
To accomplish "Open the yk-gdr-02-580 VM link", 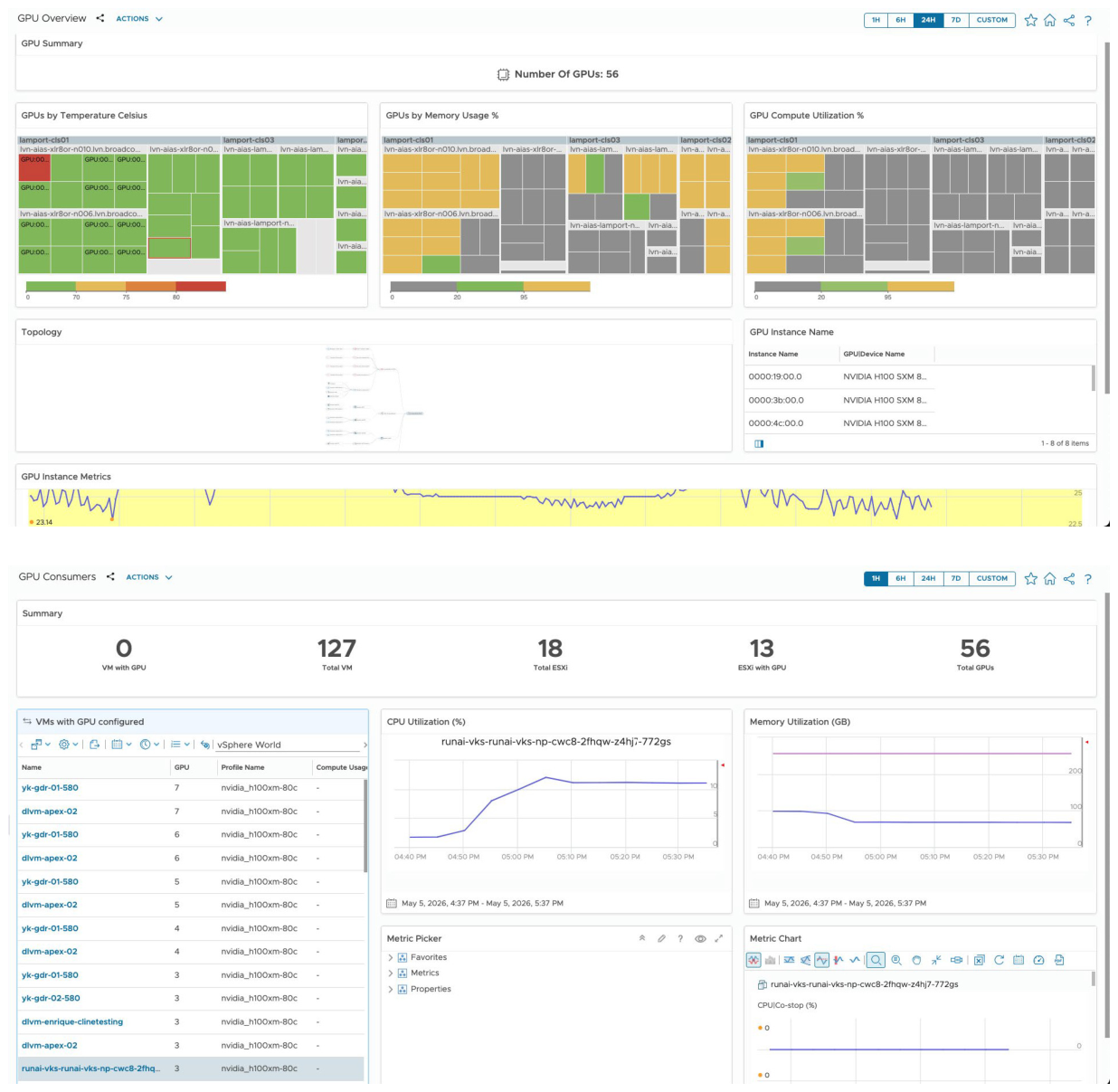I will coord(51,998).
